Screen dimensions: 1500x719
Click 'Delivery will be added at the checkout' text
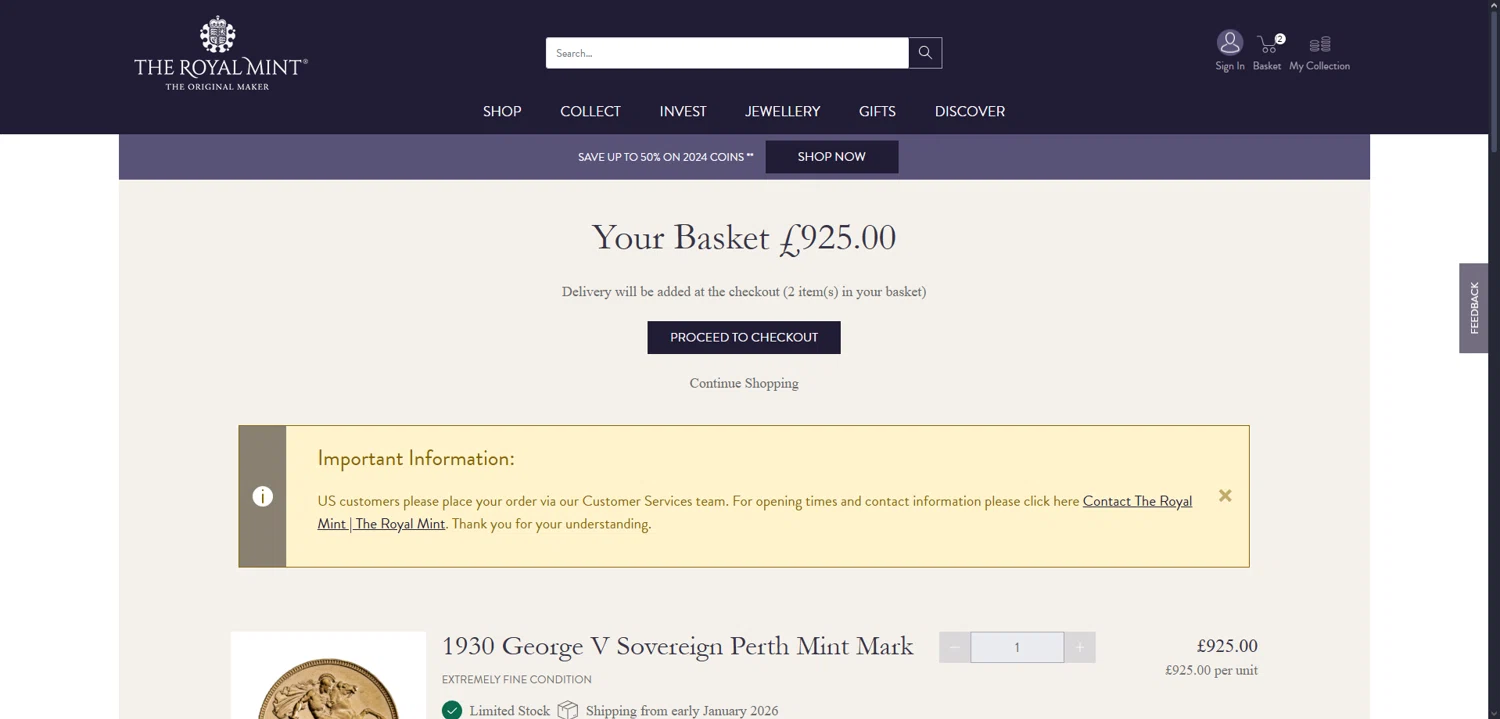670,292
